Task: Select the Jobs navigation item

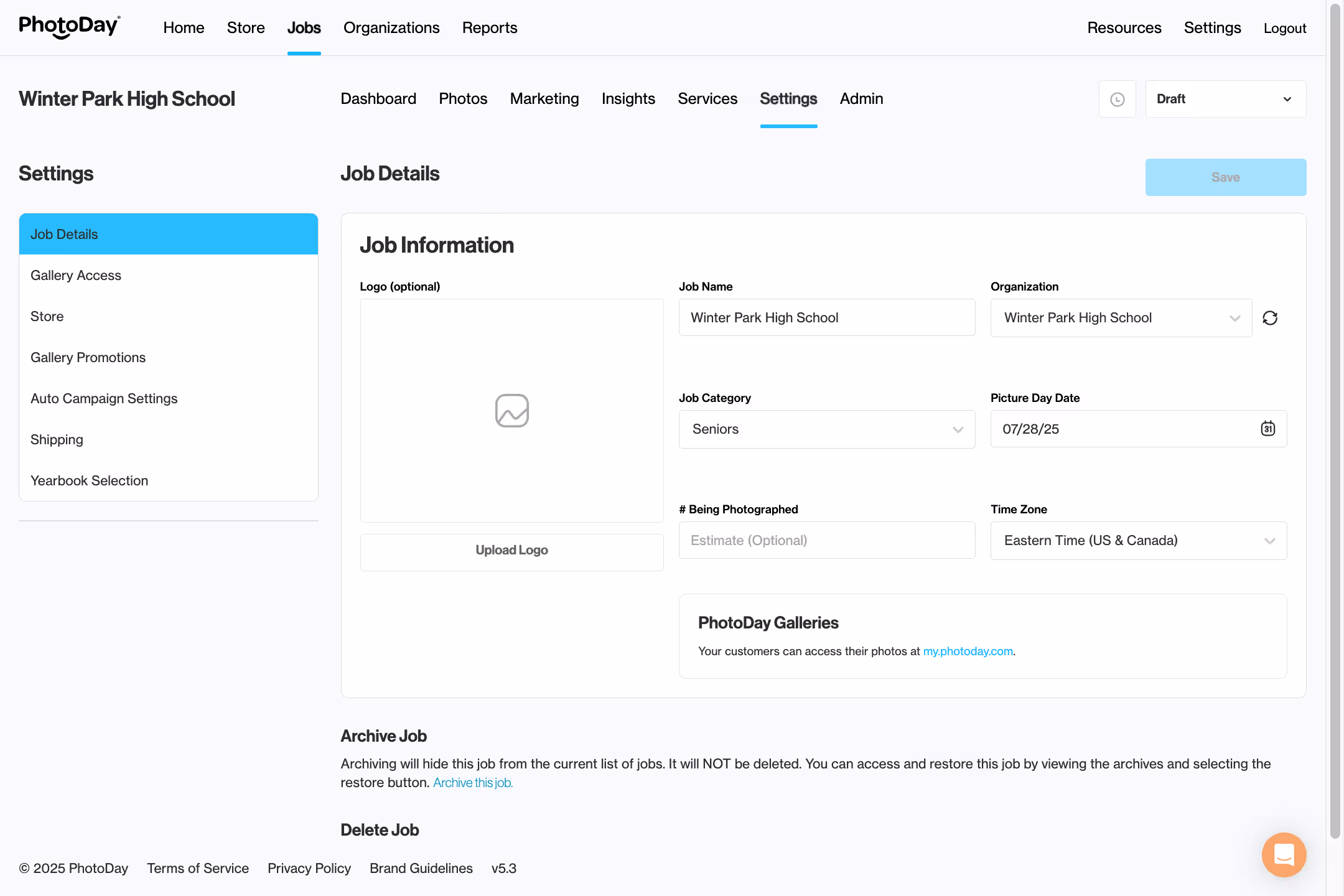Action: point(304,28)
